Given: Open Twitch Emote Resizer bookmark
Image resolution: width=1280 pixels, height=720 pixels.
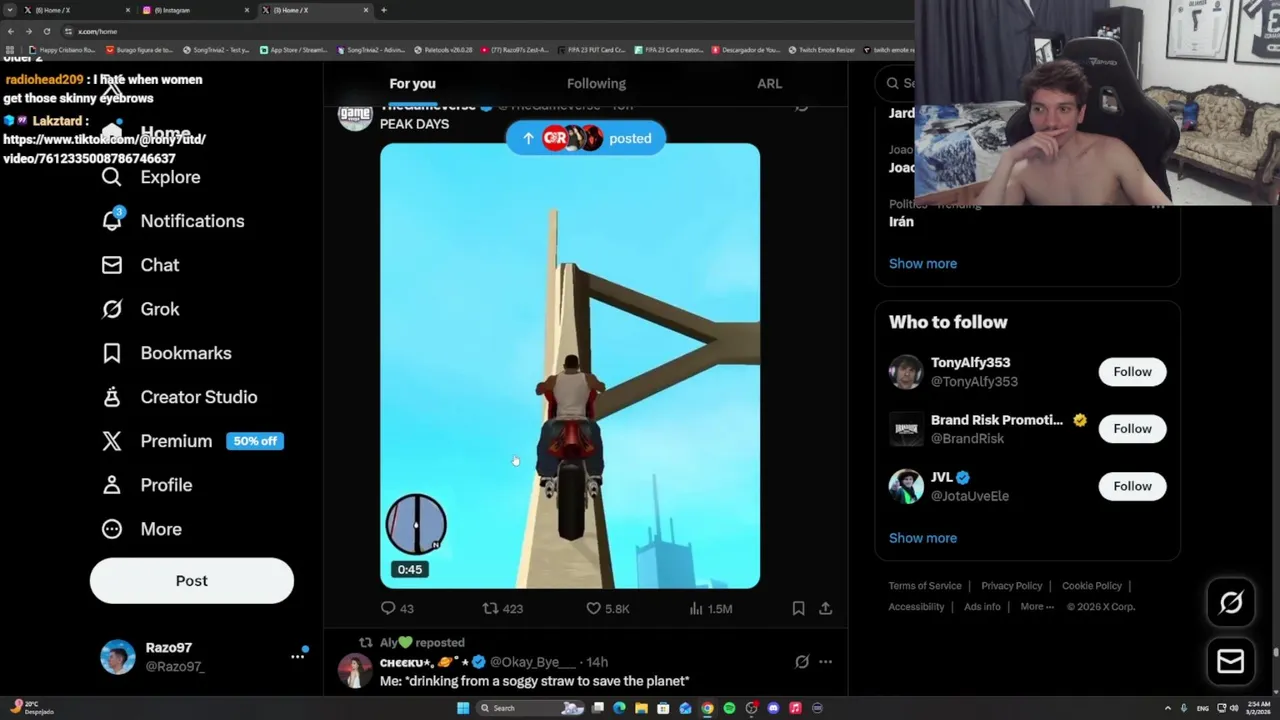Looking at the screenshot, I should coord(821,50).
